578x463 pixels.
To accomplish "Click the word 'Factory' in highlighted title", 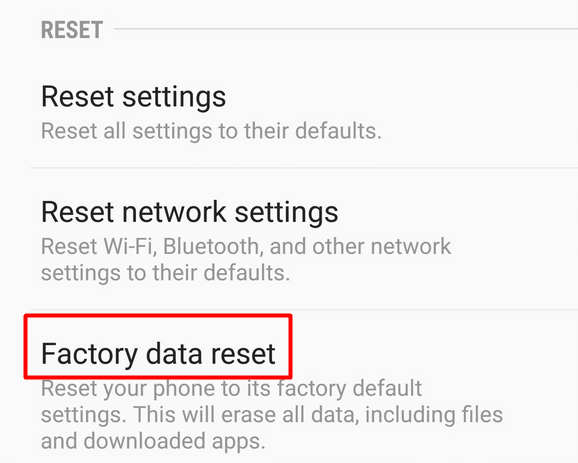I will point(89,354).
